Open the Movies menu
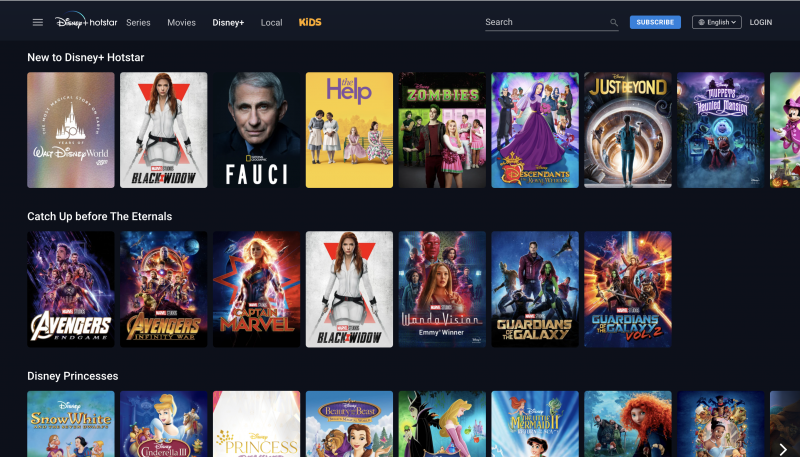 click(182, 22)
